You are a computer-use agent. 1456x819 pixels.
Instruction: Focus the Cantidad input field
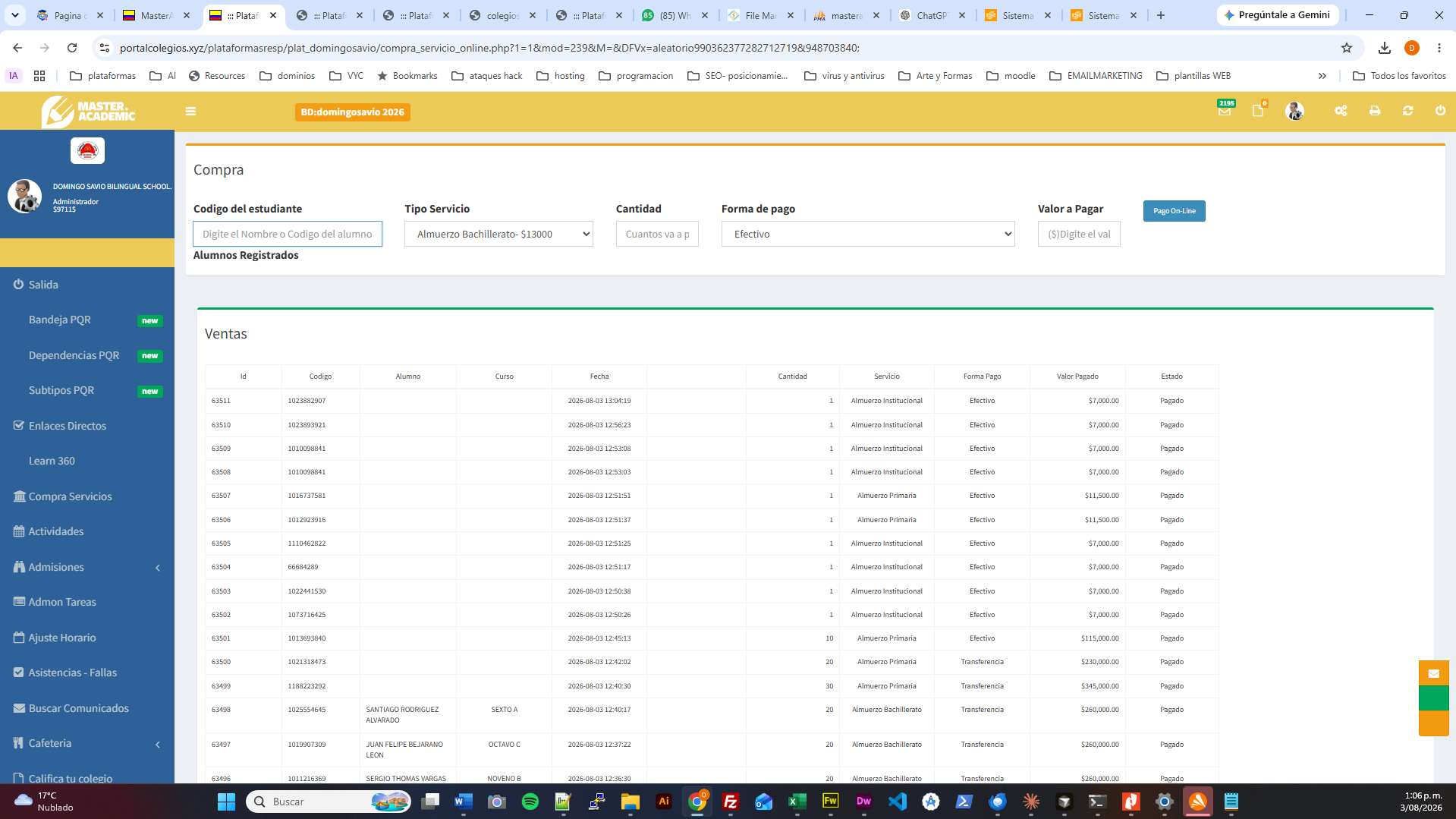[657, 234]
